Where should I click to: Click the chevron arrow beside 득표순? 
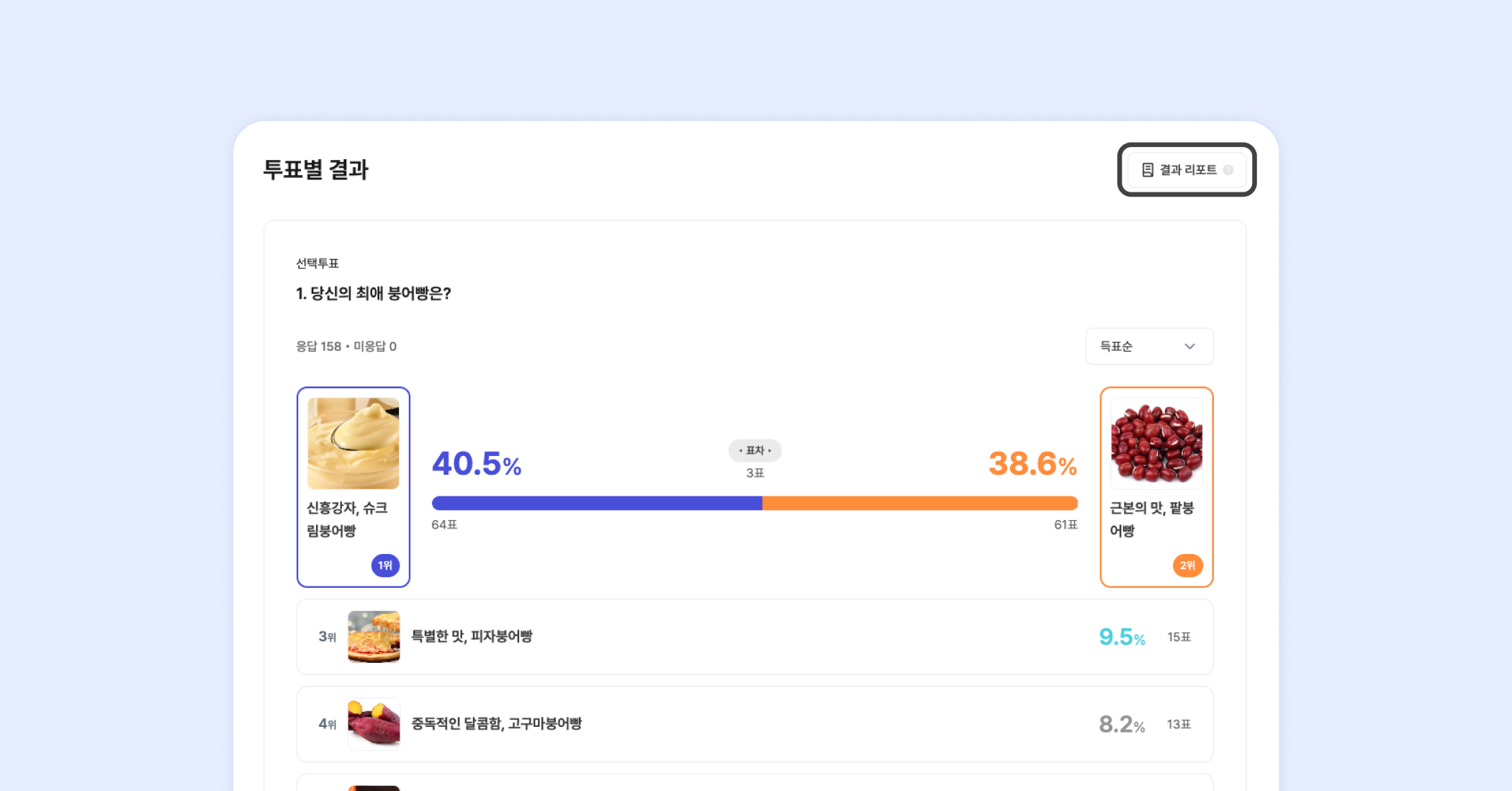1189,347
